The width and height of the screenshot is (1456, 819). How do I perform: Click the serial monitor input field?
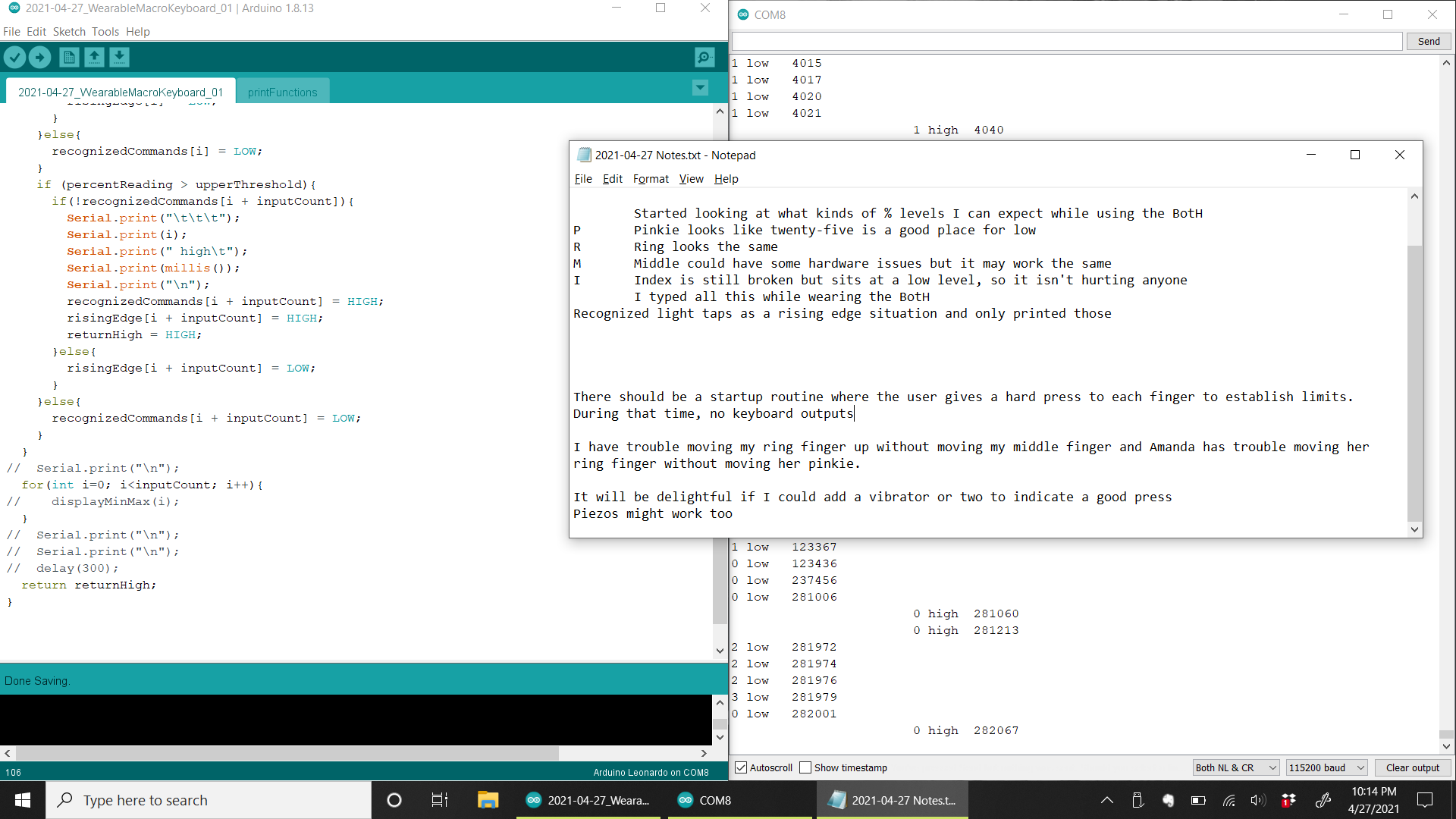point(1066,41)
